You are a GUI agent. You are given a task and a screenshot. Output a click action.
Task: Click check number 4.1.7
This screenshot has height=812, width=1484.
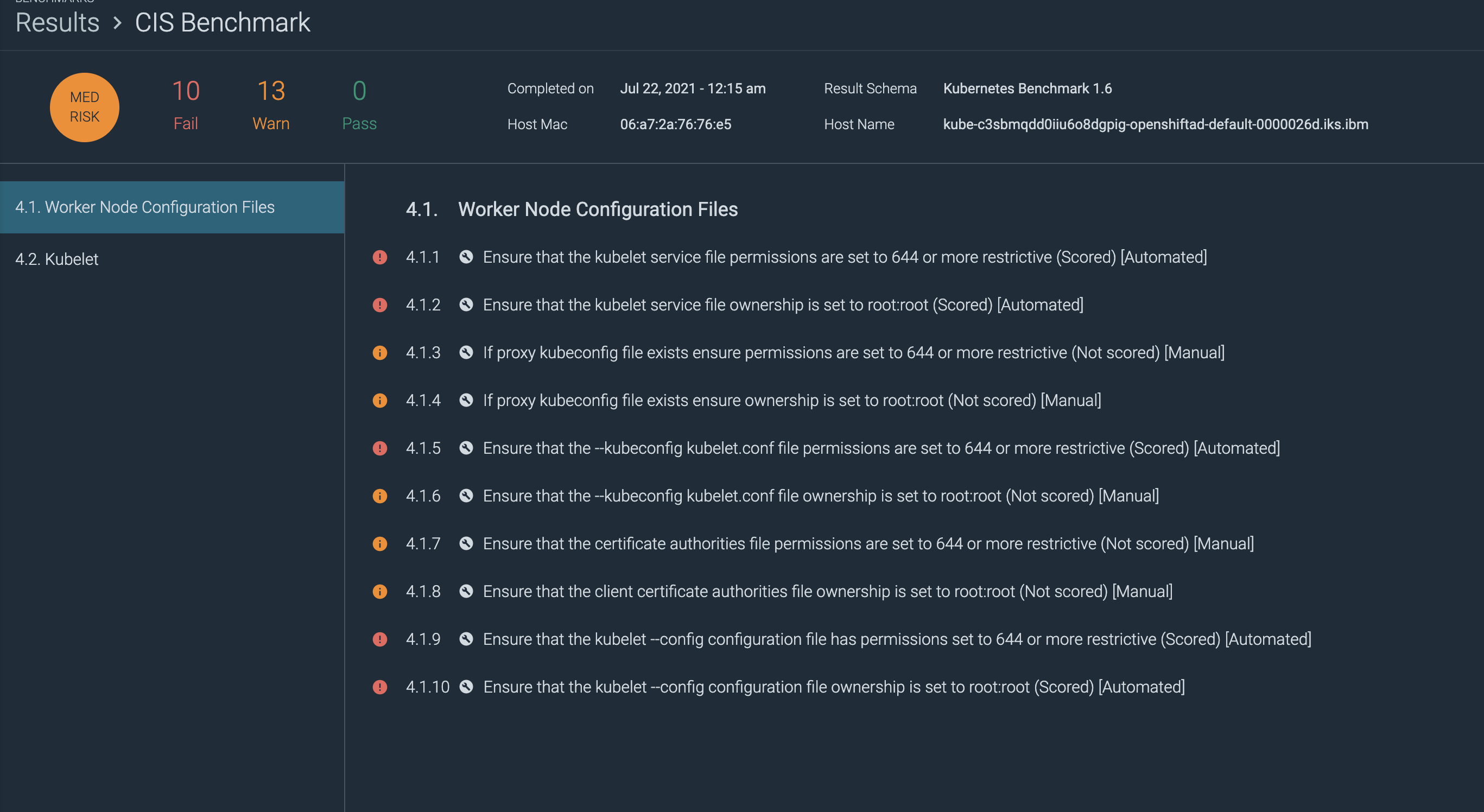coord(423,544)
